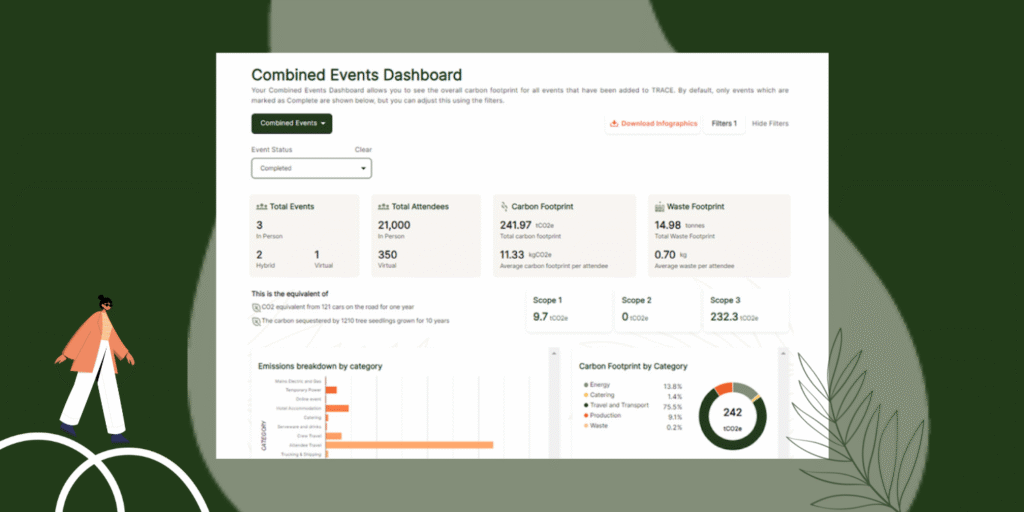Open the Filters 1 button
Viewport: 1024px width, 512px height.
point(724,123)
